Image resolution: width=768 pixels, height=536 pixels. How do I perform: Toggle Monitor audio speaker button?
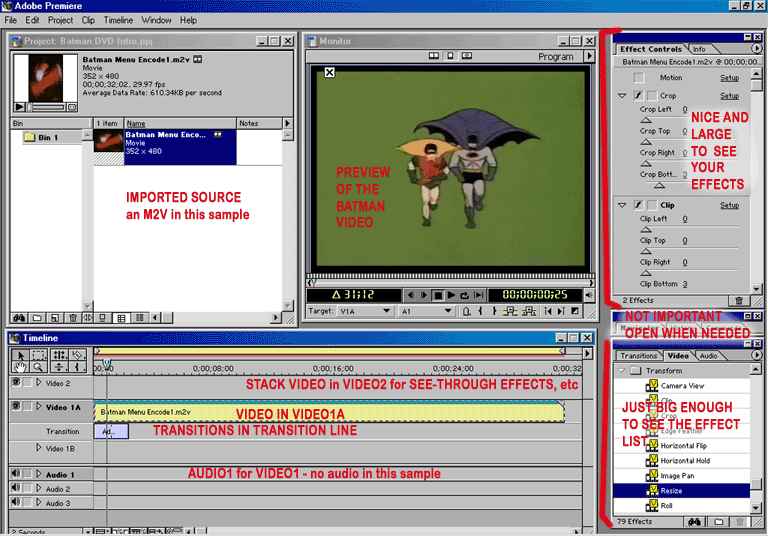[589, 295]
